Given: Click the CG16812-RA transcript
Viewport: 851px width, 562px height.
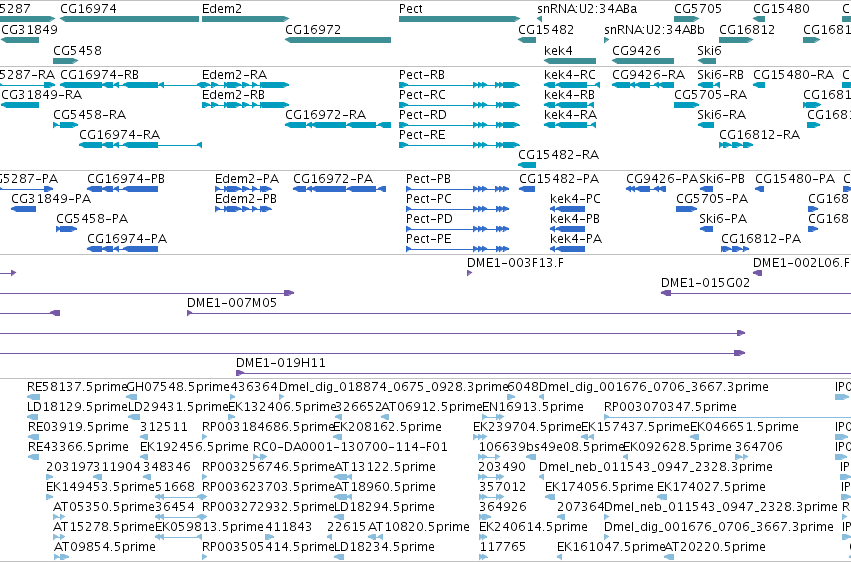Looking at the screenshot, I should (736, 145).
